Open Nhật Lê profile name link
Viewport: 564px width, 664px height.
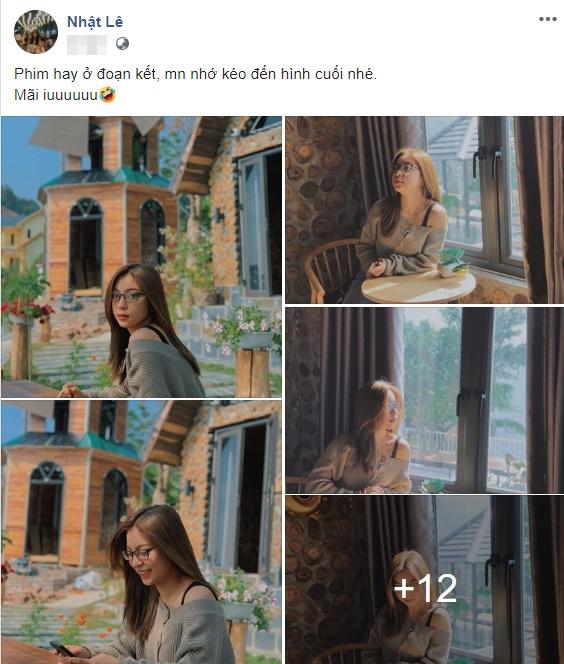pyautogui.click(x=95, y=22)
